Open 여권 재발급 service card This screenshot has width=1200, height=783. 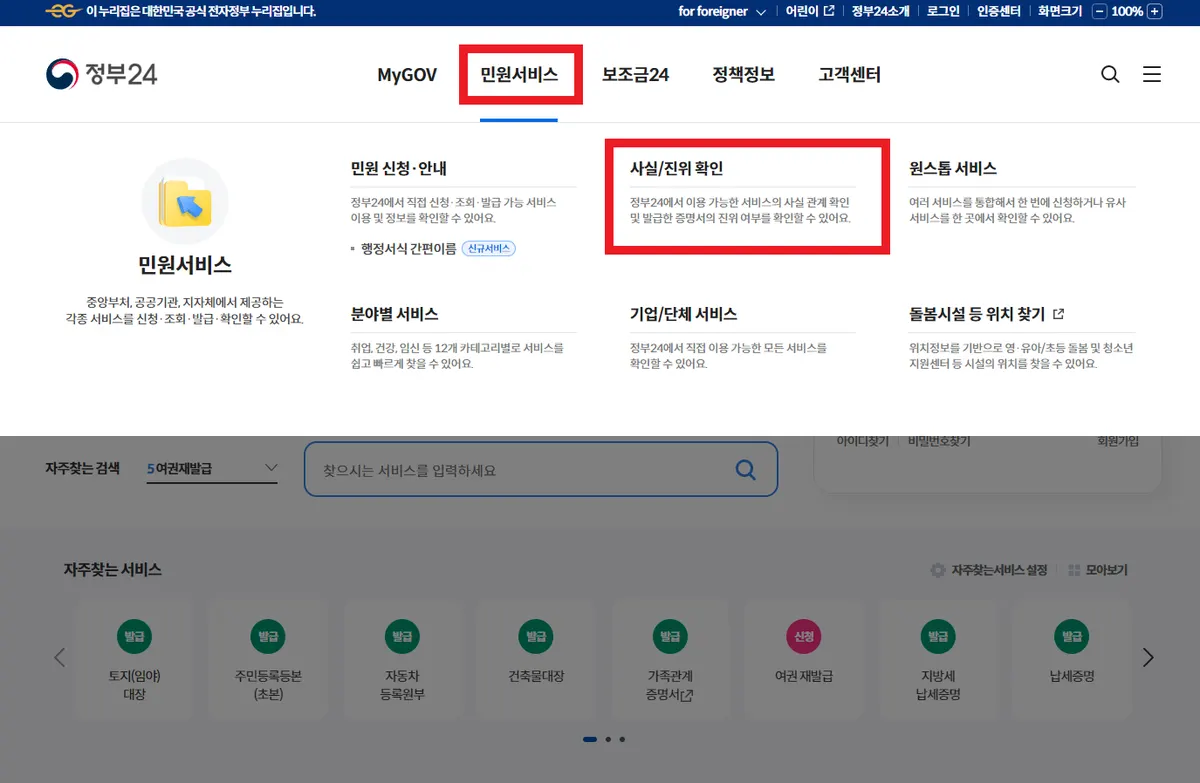(x=804, y=659)
